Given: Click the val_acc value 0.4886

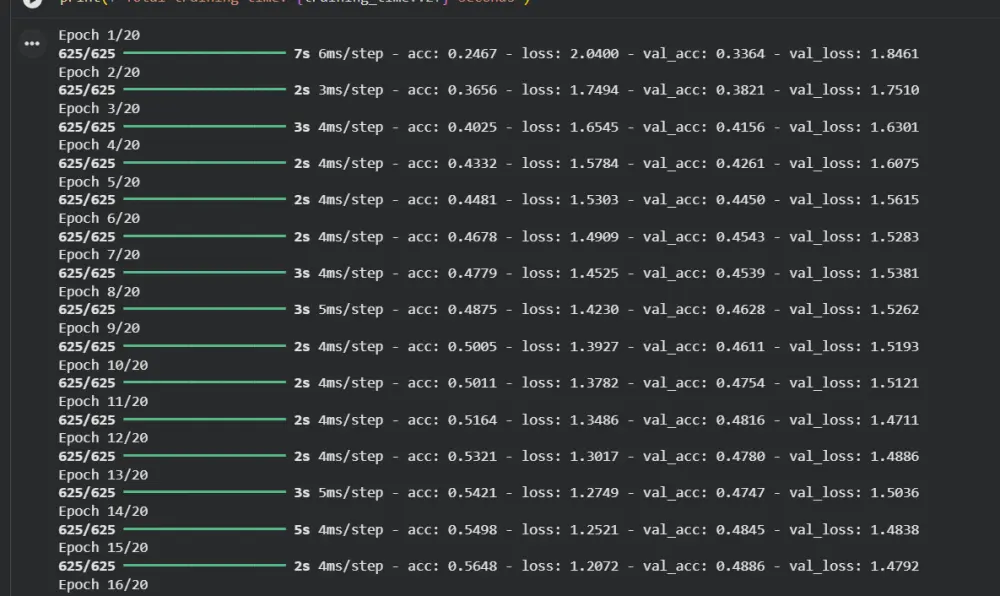Looking at the screenshot, I should tap(740, 566).
